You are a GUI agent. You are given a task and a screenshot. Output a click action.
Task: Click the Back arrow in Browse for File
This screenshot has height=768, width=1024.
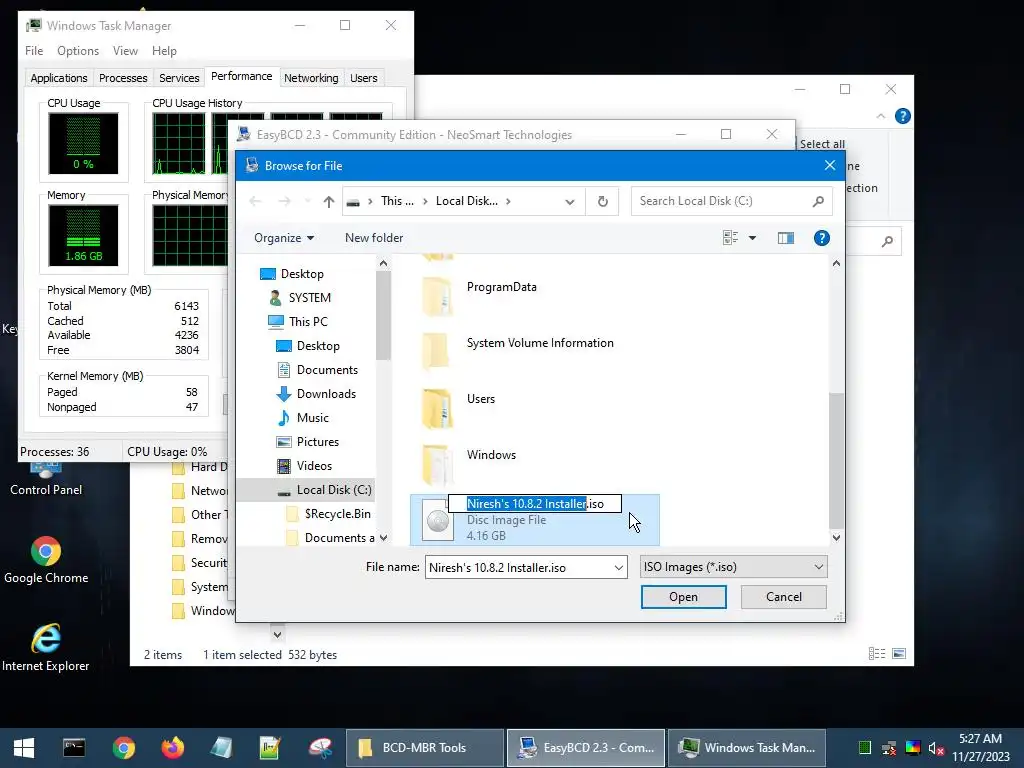pyautogui.click(x=255, y=201)
